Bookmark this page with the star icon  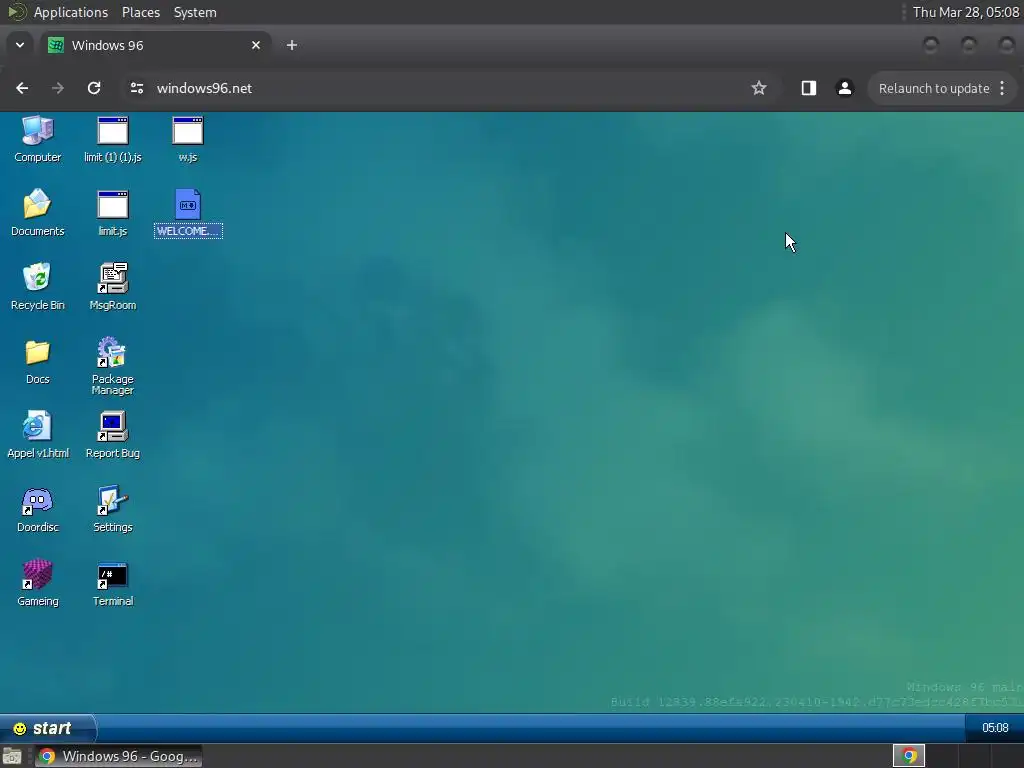click(758, 88)
